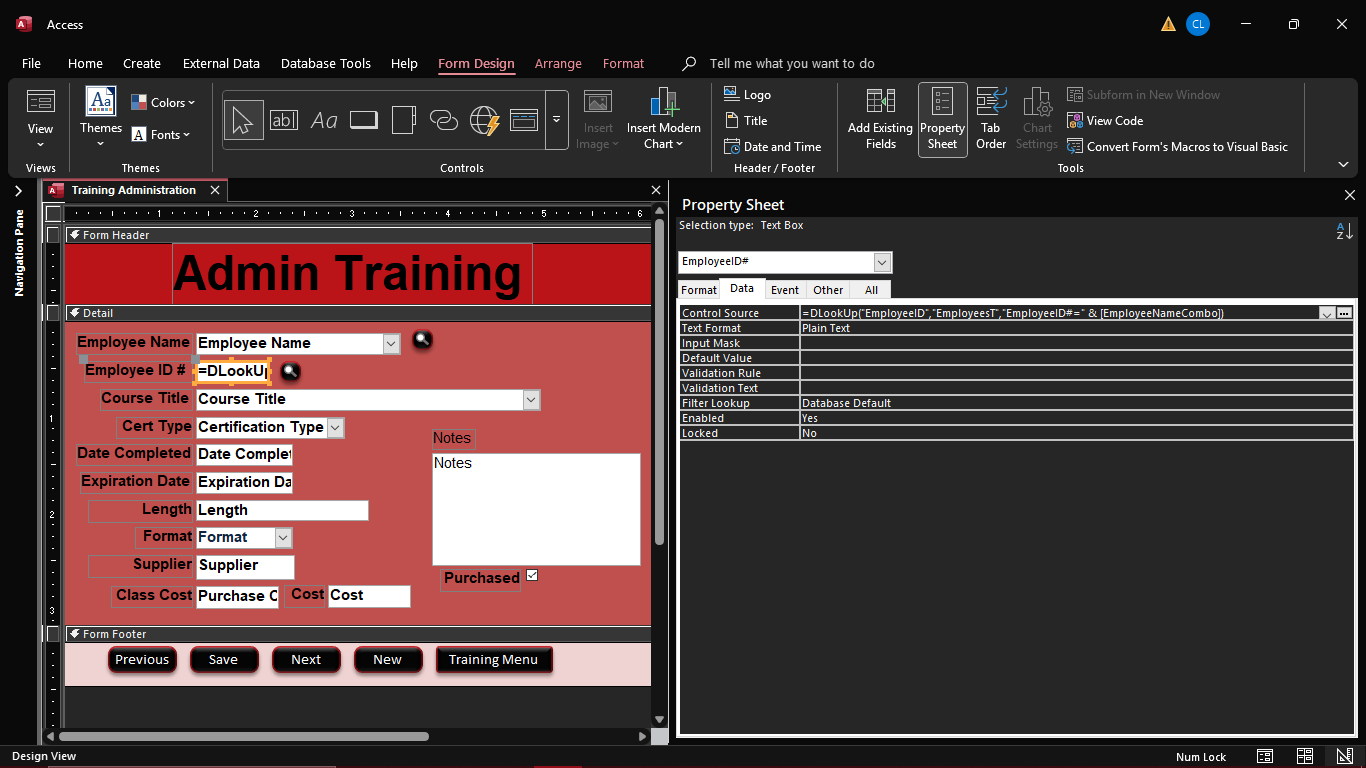Choose the Web Browser control icon

484,120
